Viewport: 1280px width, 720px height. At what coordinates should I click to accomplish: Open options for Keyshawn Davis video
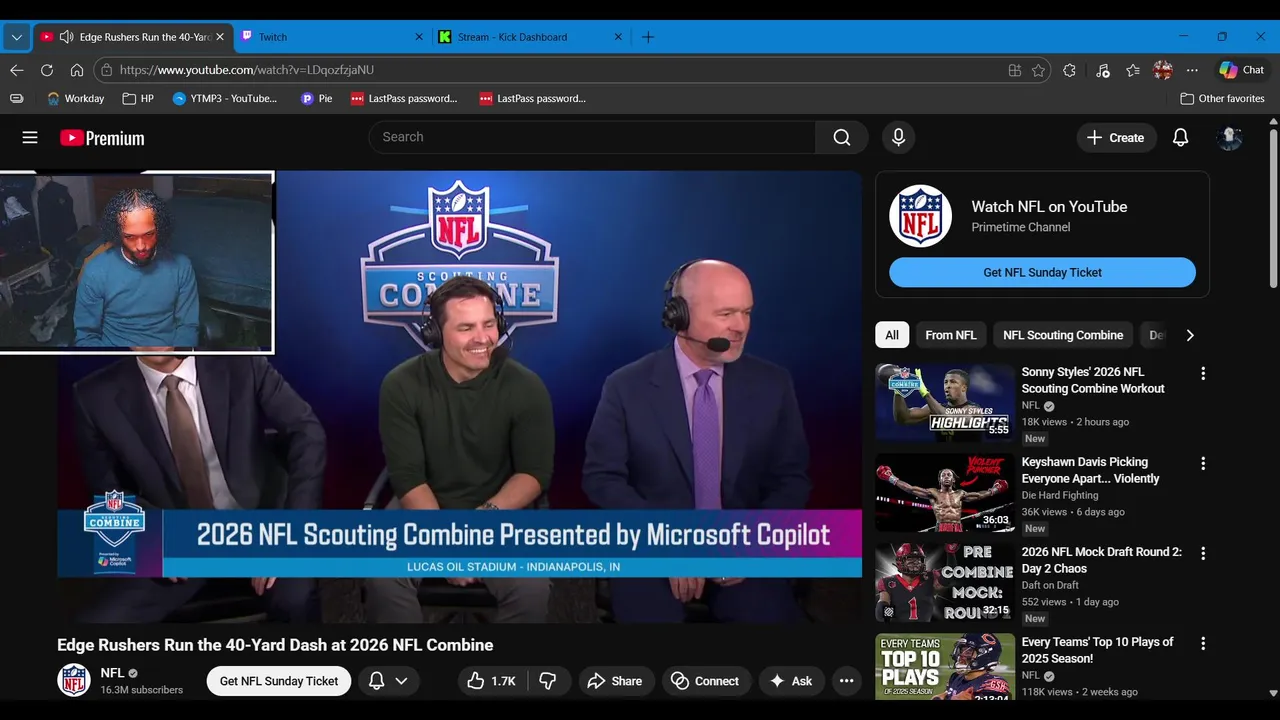[1203, 463]
